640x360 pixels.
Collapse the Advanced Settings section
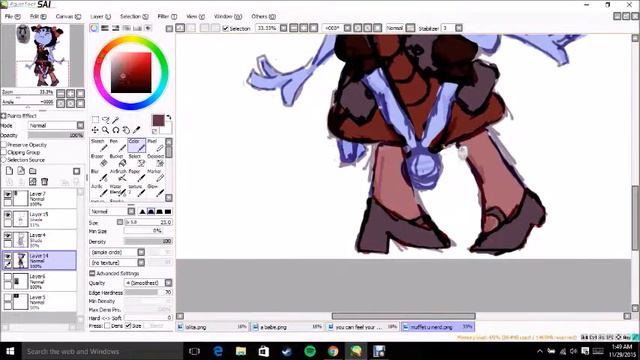click(x=92, y=273)
